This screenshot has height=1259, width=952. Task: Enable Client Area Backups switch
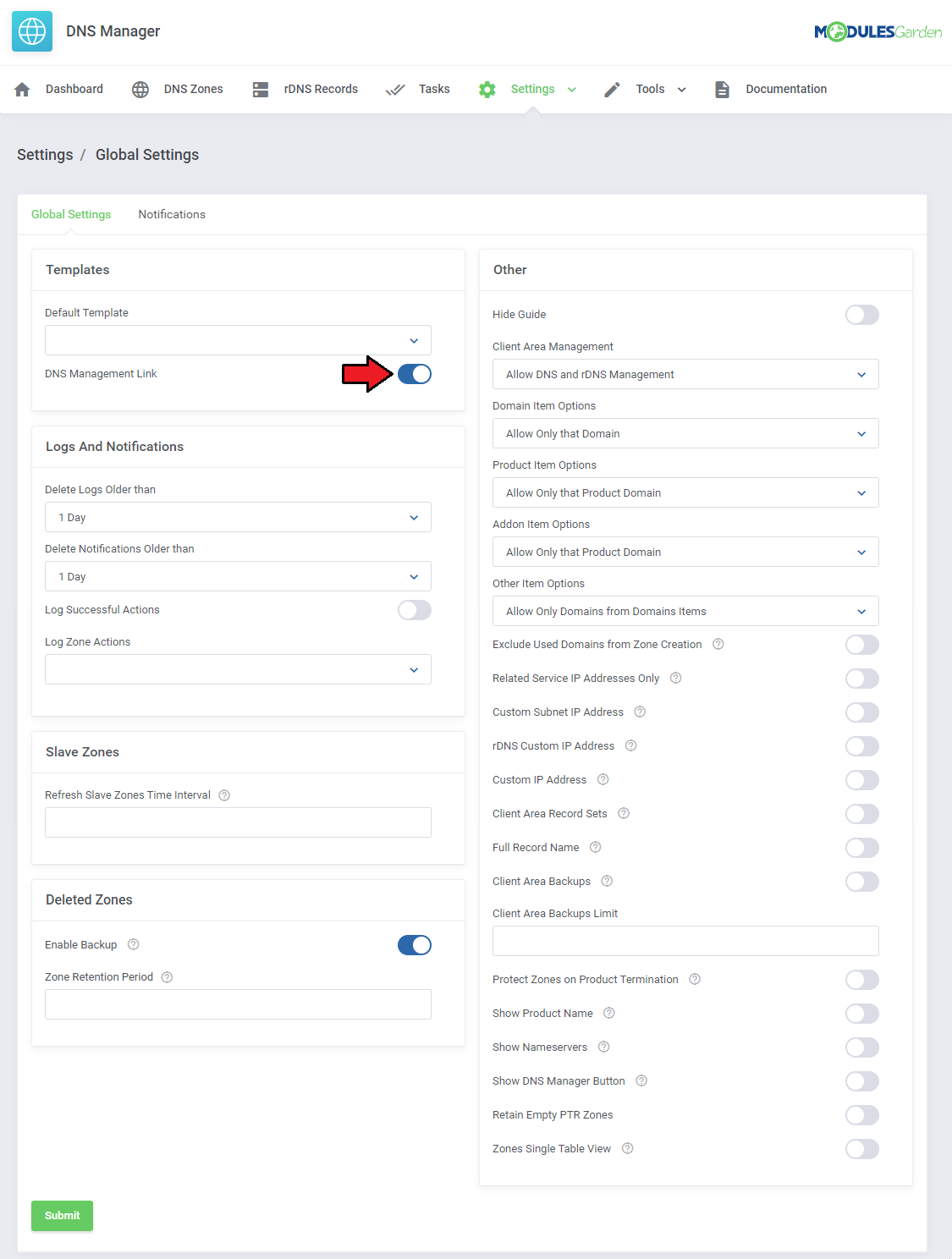tap(862, 882)
